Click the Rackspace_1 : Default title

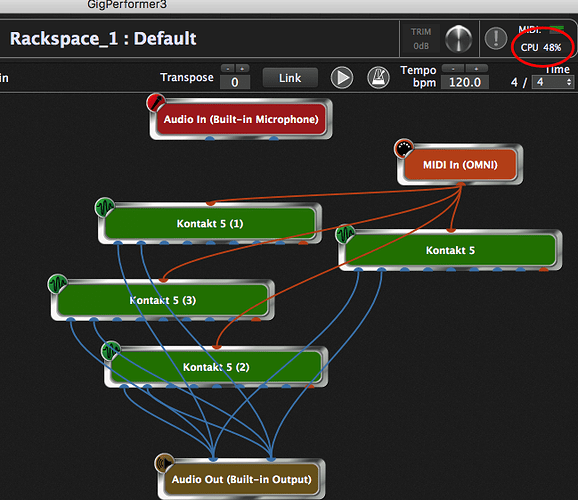coord(103,38)
